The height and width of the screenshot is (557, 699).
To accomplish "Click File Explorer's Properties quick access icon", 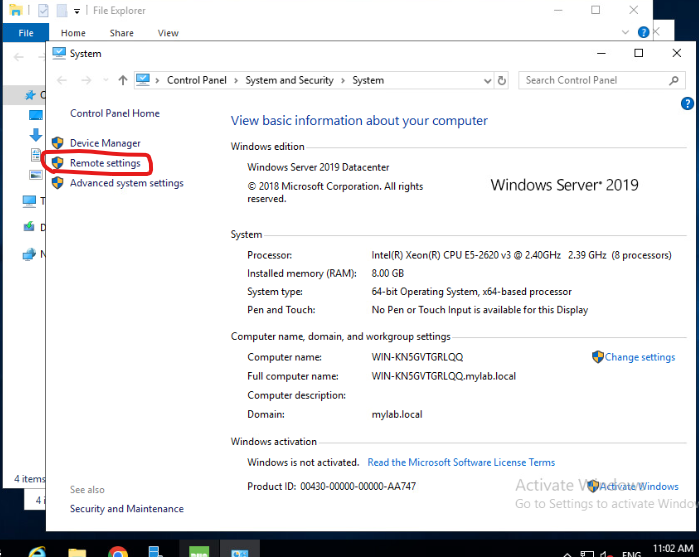I will click(x=43, y=10).
